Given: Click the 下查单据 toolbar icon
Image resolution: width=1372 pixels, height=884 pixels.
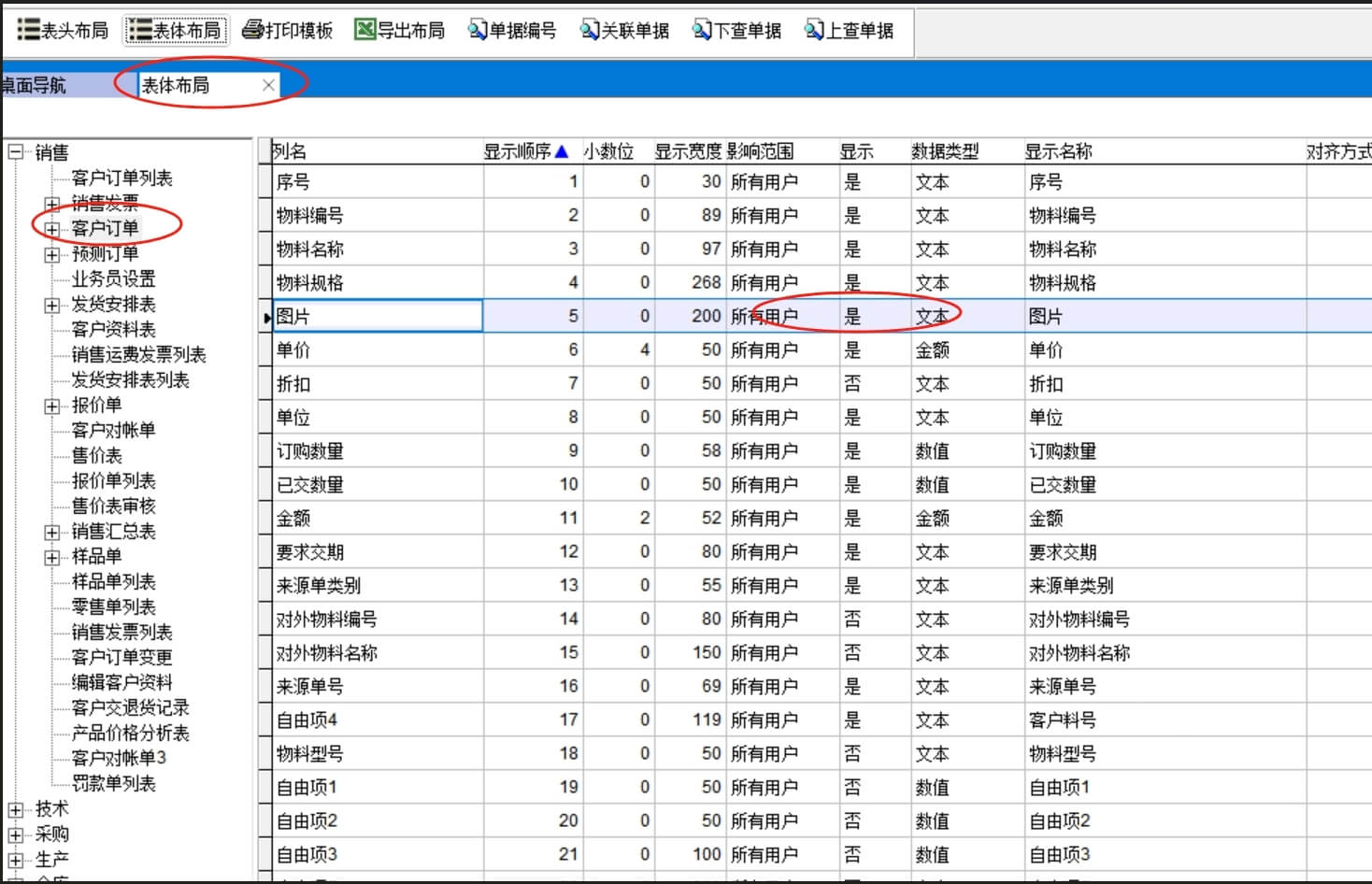Looking at the screenshot, I should (702, 30).
